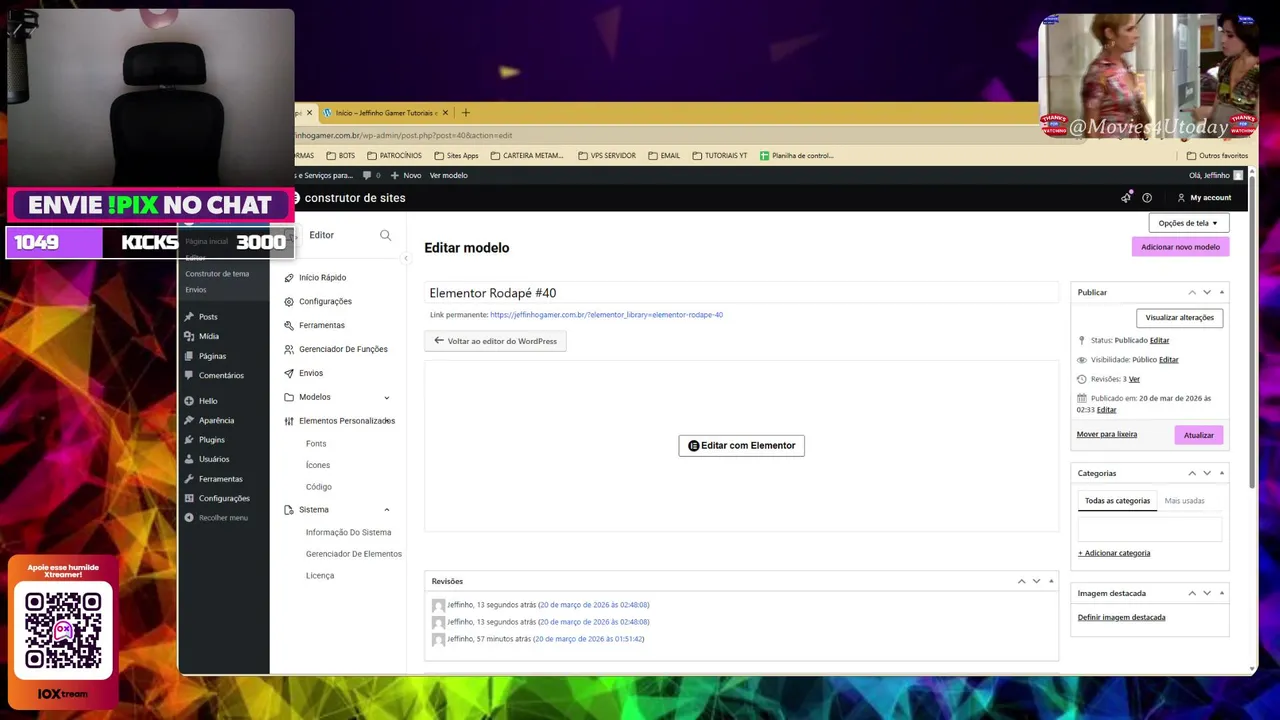The height and width of the screenshot is (720, 1280).
Task: Click the comments bubble in admin bar
Action: (x=368, y=176)
